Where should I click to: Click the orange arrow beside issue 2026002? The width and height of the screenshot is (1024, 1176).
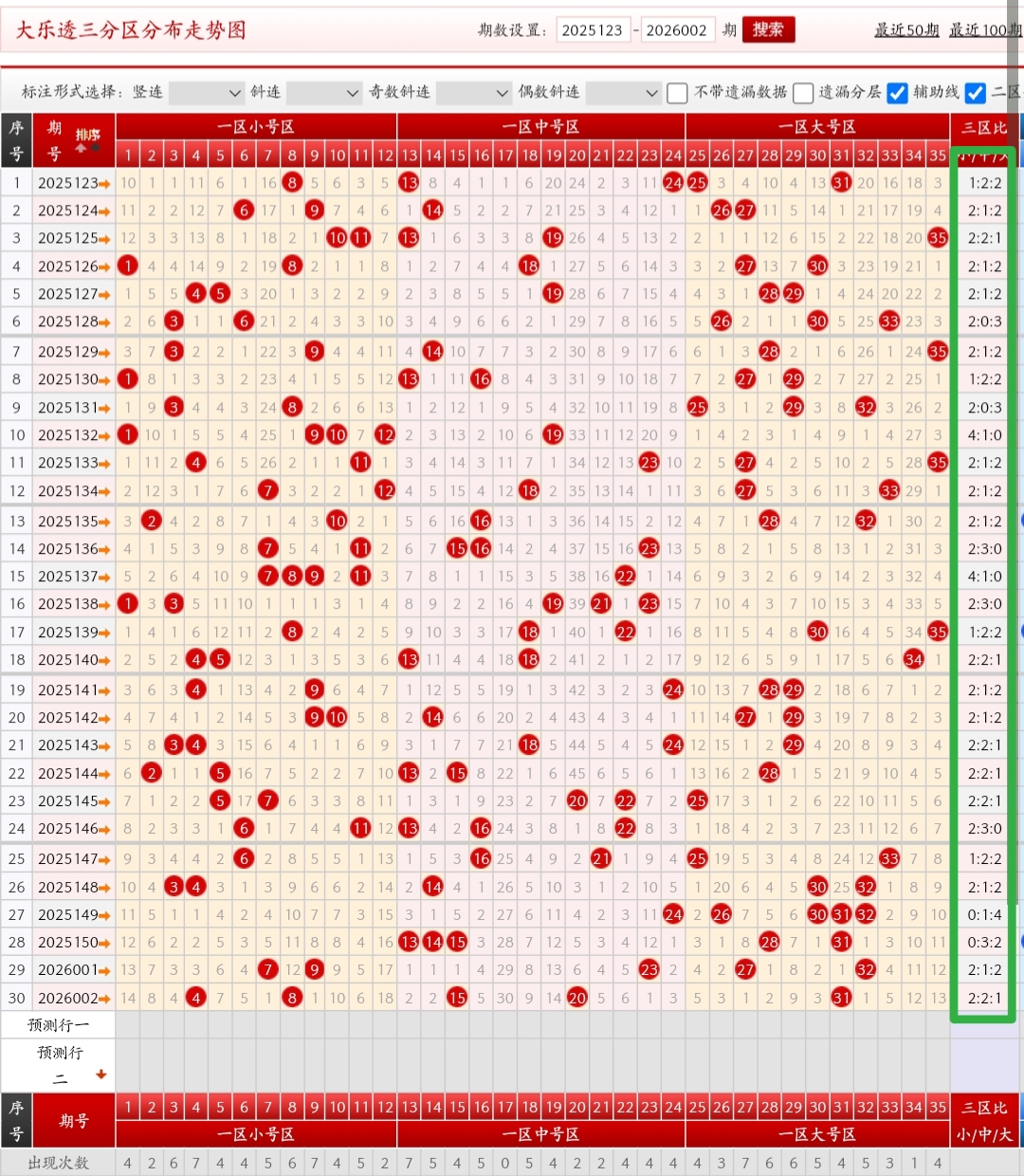point(104,999)
